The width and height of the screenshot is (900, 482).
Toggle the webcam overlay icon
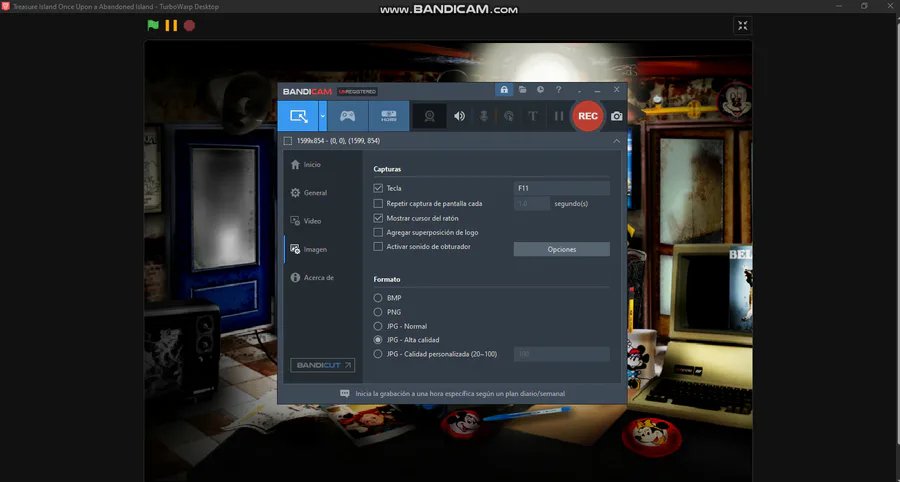(x=429, y=116)
